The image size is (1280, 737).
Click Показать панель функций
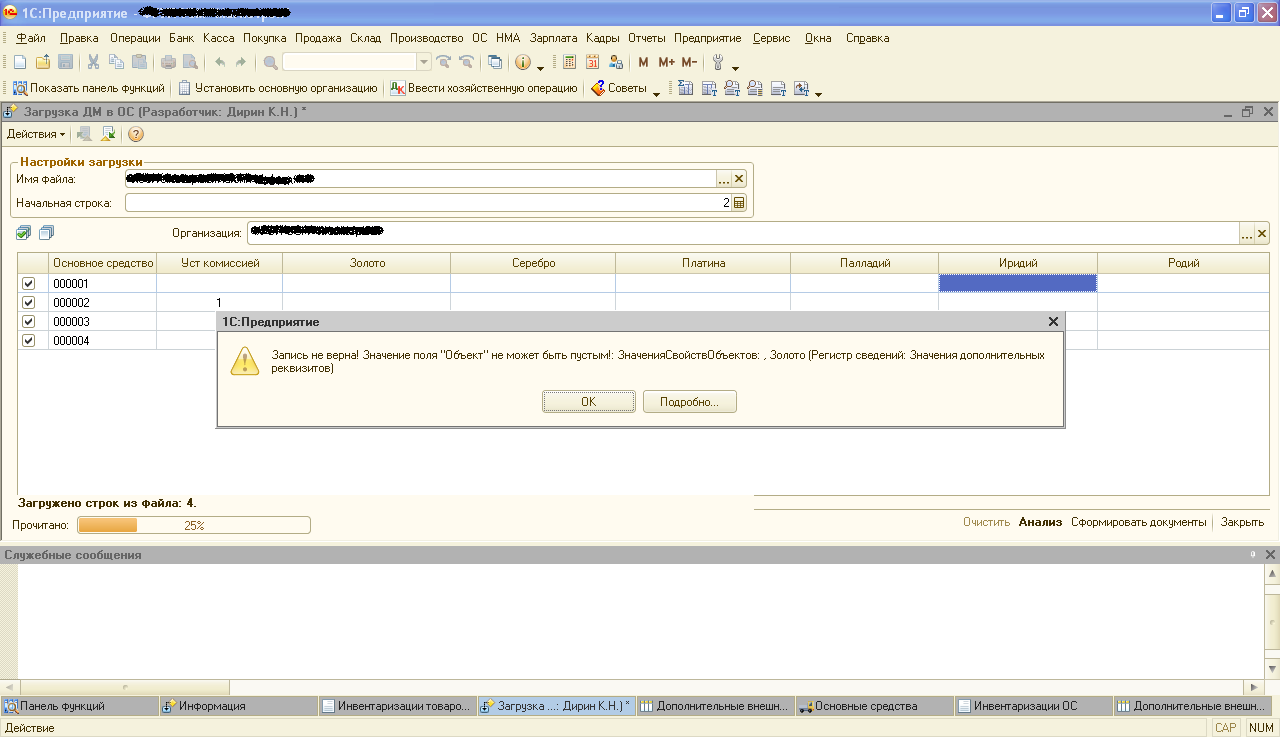[88, 88]
